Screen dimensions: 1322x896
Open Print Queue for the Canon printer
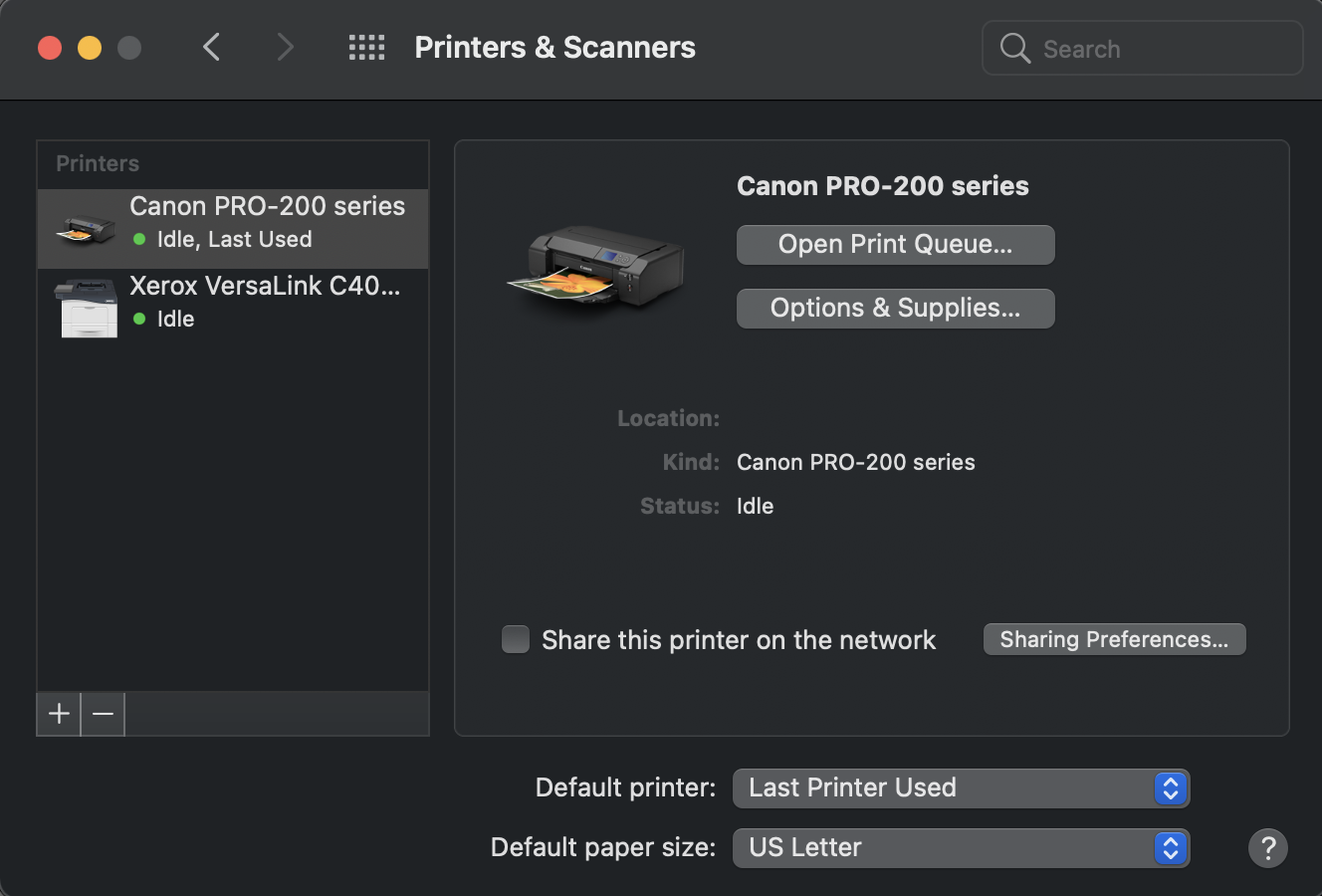pyautogui.click(x=894, y=244)
